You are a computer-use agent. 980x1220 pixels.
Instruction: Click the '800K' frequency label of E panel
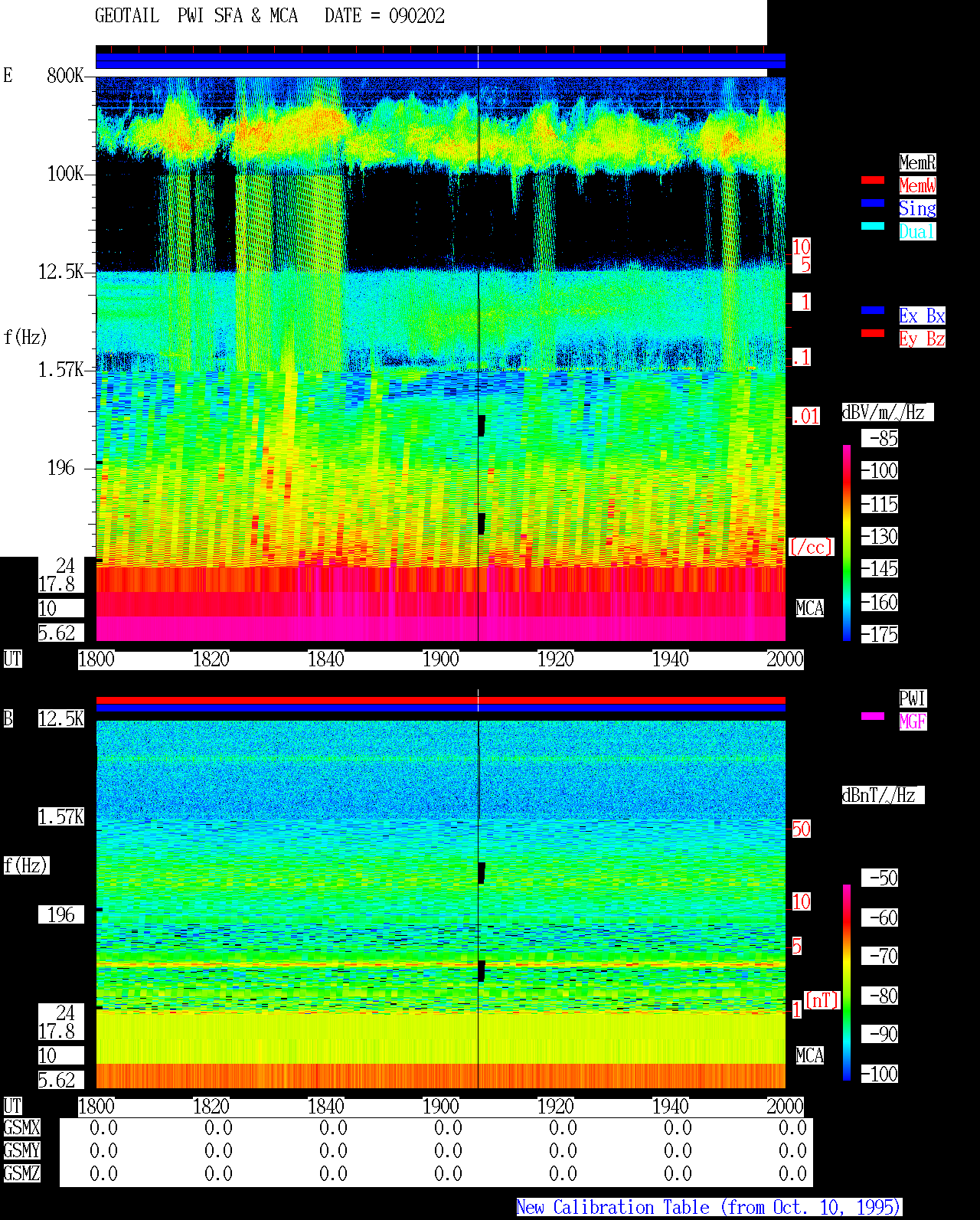65,75
